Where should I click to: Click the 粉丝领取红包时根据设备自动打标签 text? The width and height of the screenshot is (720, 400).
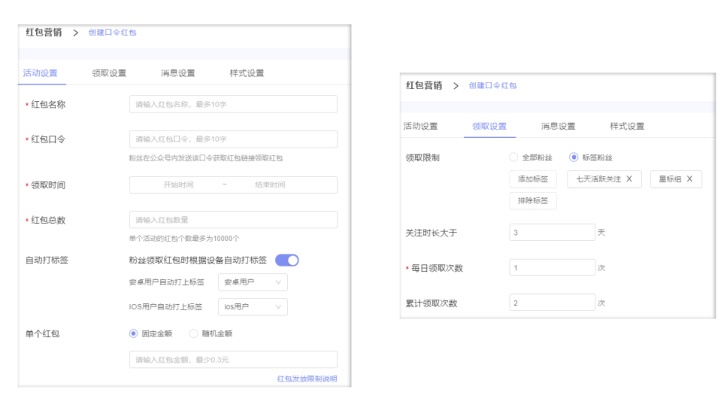click(198, 260)
